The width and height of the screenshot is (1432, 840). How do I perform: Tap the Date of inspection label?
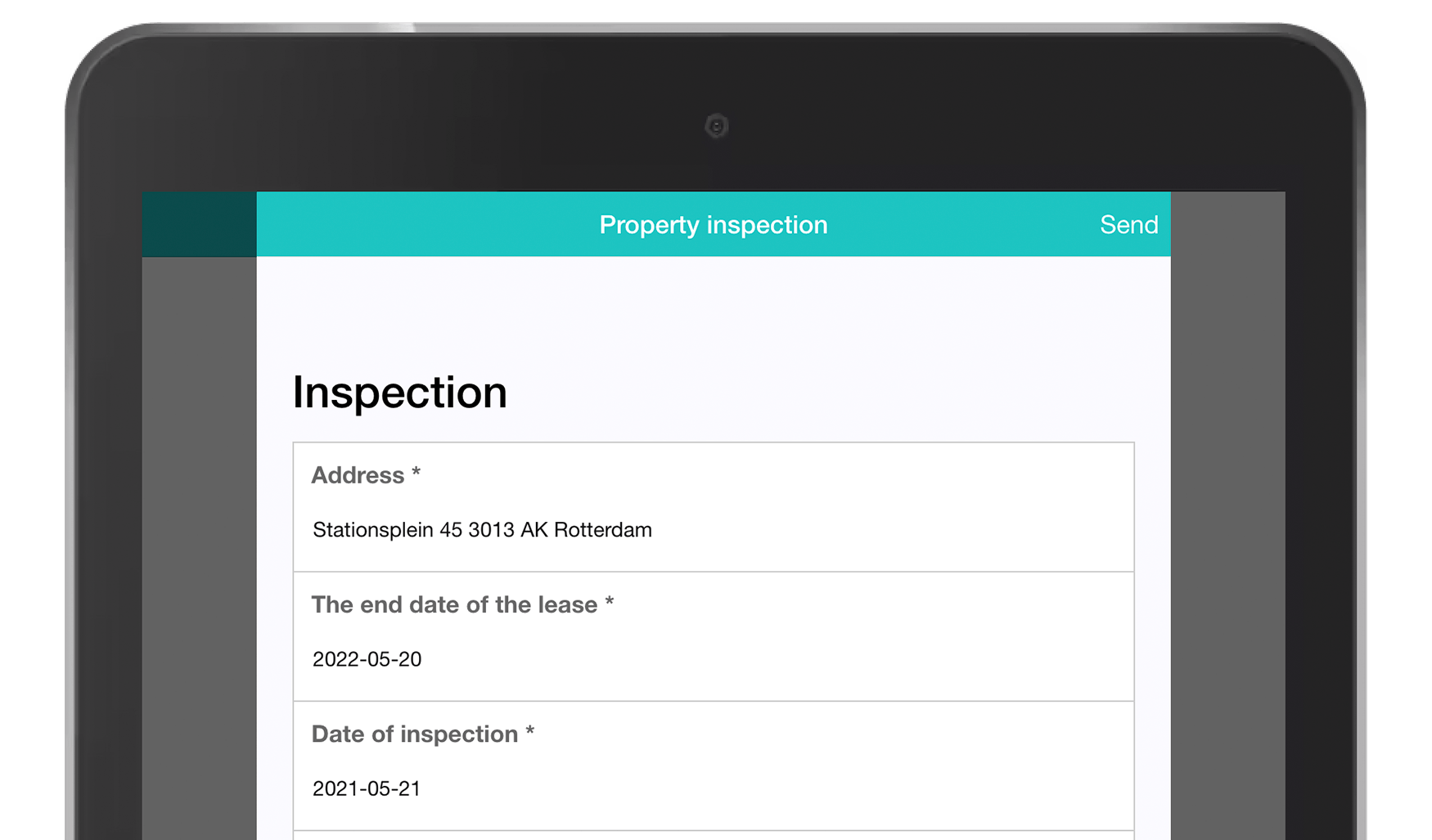(422, 734)
